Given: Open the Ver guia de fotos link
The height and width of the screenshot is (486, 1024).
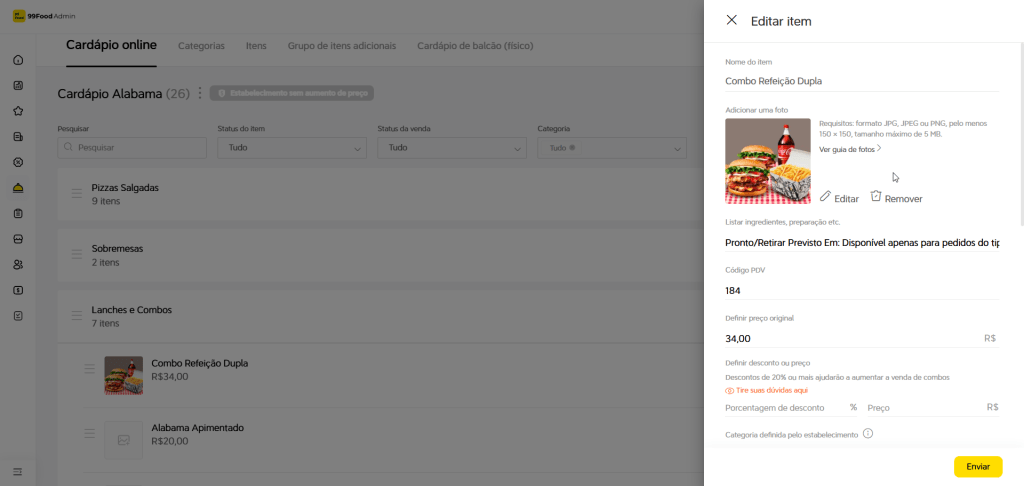Looking at the screenshot, I should (849, 149).
